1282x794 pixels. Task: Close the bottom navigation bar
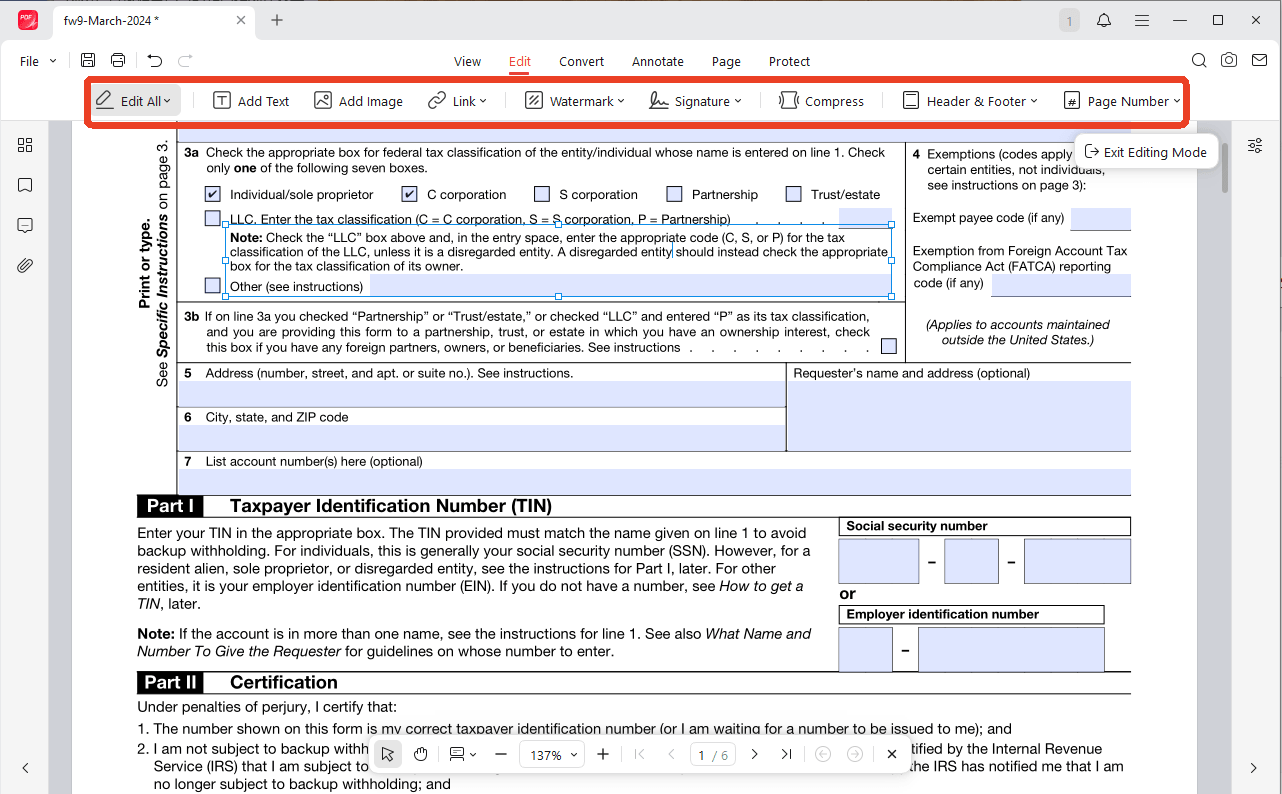coord(892,754)
